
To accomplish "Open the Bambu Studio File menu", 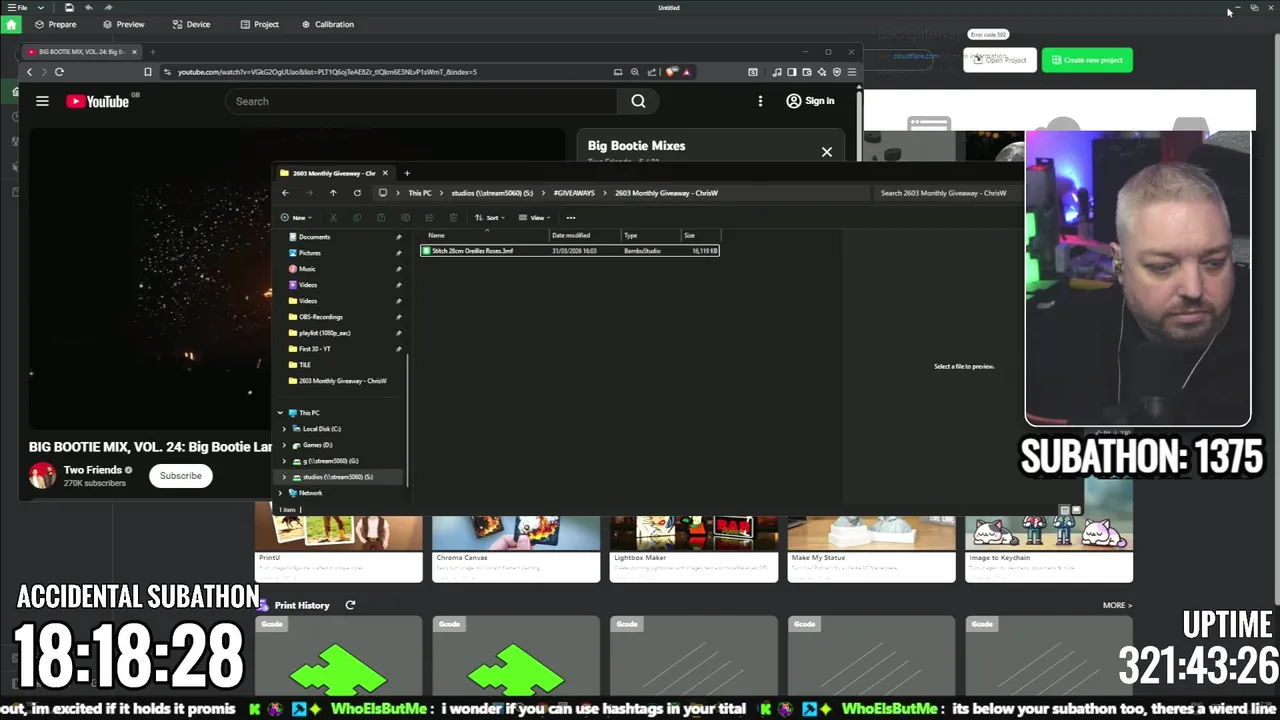I will [17, 7].
